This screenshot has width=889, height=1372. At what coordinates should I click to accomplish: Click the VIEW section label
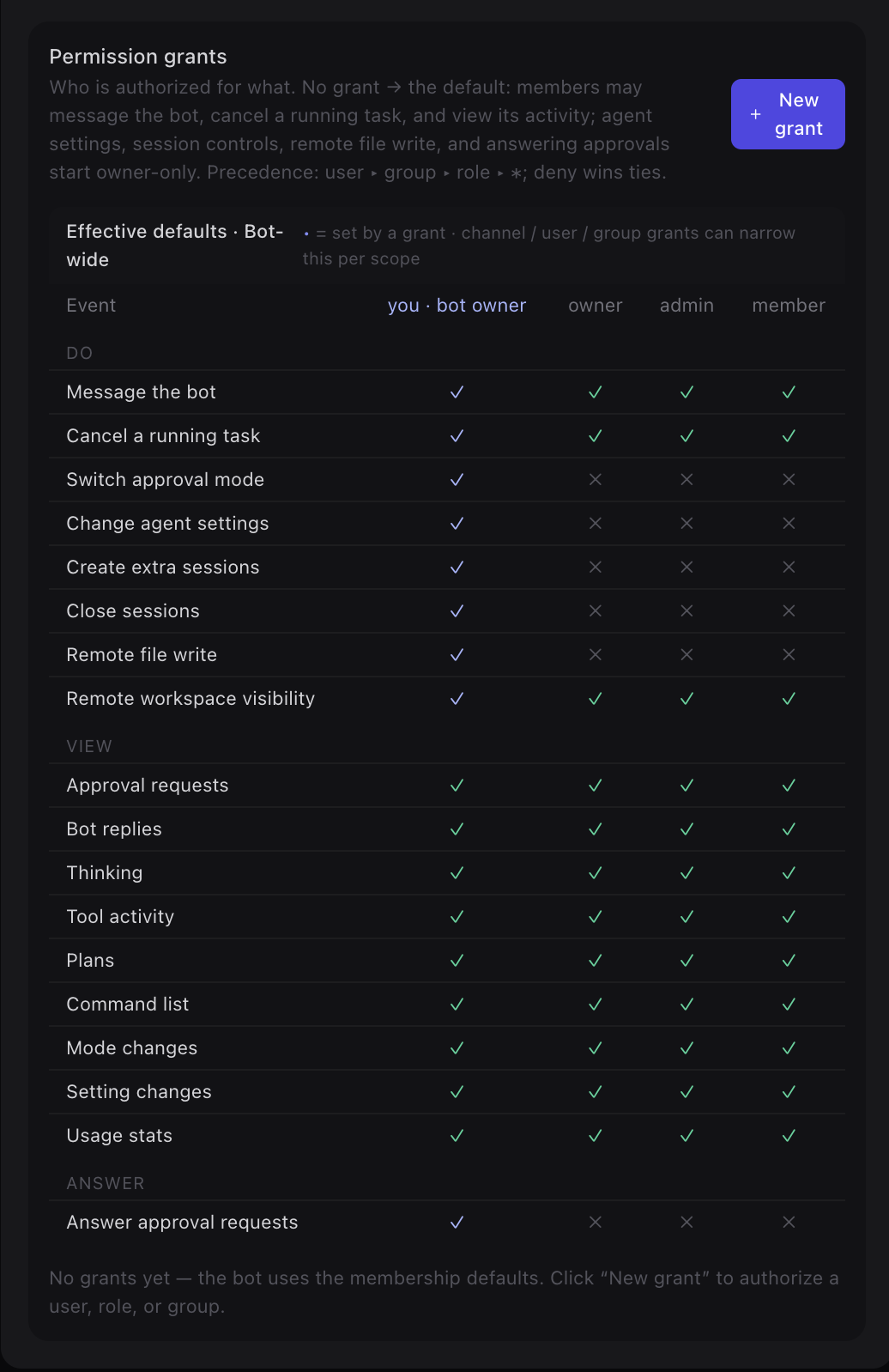click(89, 746)
